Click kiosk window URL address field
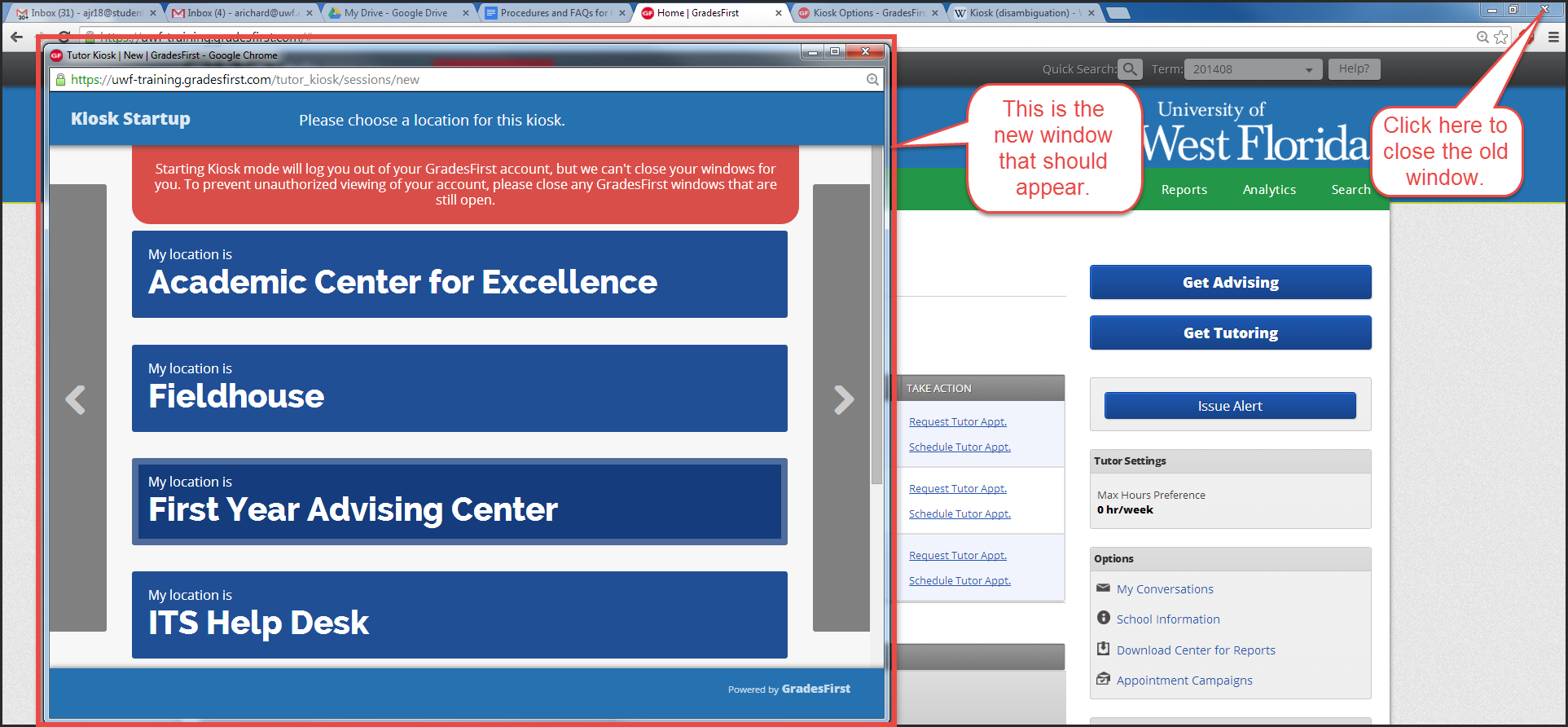Screen dimensions: 1568x727 456,79
